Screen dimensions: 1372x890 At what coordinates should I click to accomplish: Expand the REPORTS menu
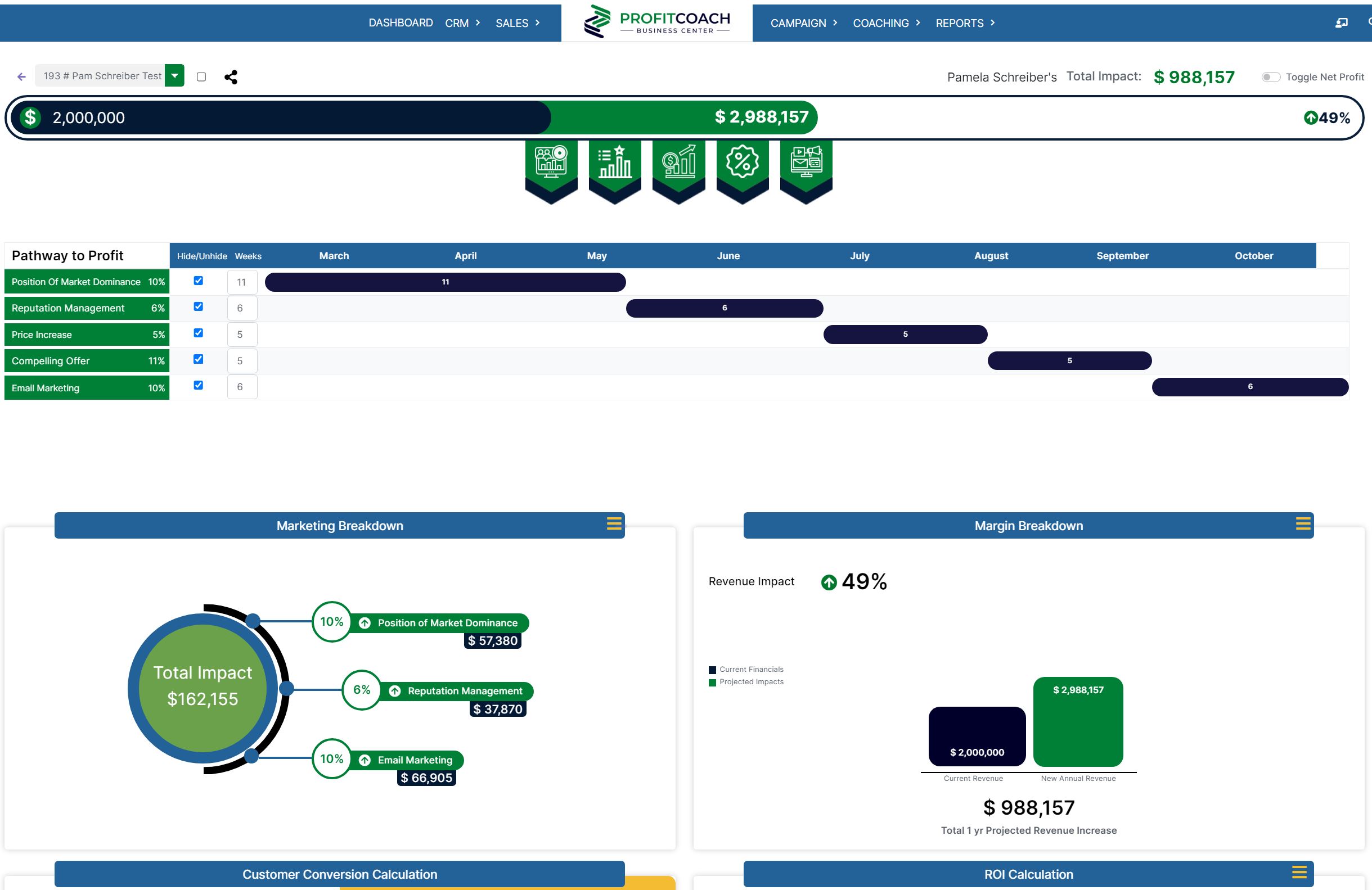point(965,23)
